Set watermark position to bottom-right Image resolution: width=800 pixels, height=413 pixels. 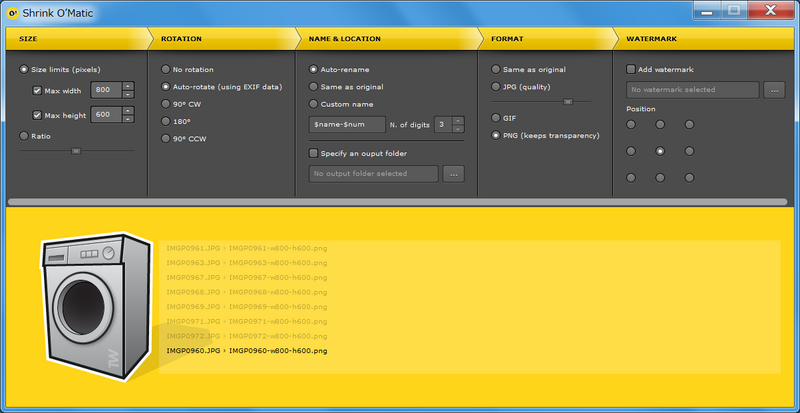pyautogui.click(x=689, y=178)
